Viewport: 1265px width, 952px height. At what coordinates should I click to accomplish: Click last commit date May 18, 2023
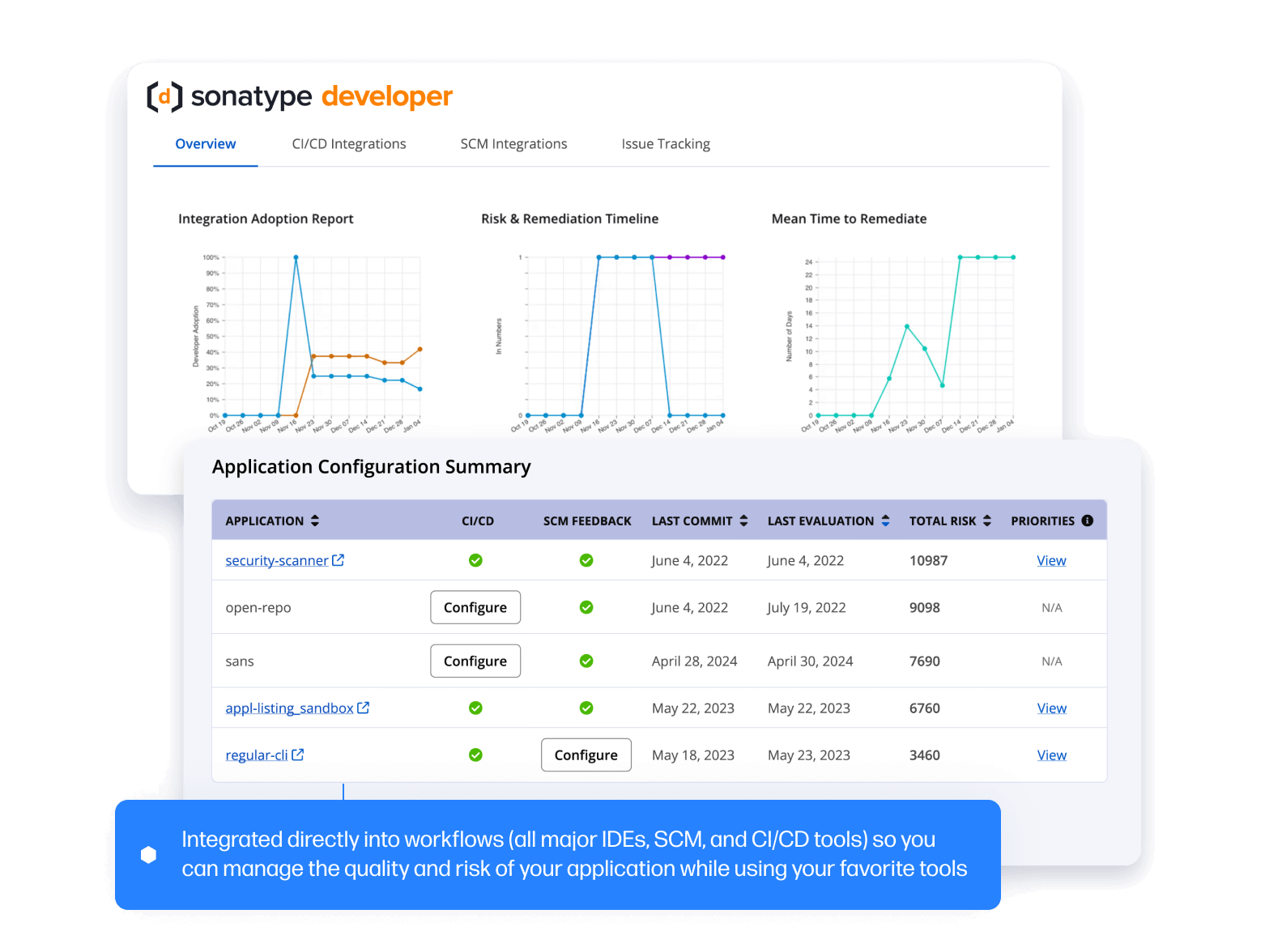pyautogui.click(x=692, y=755)
